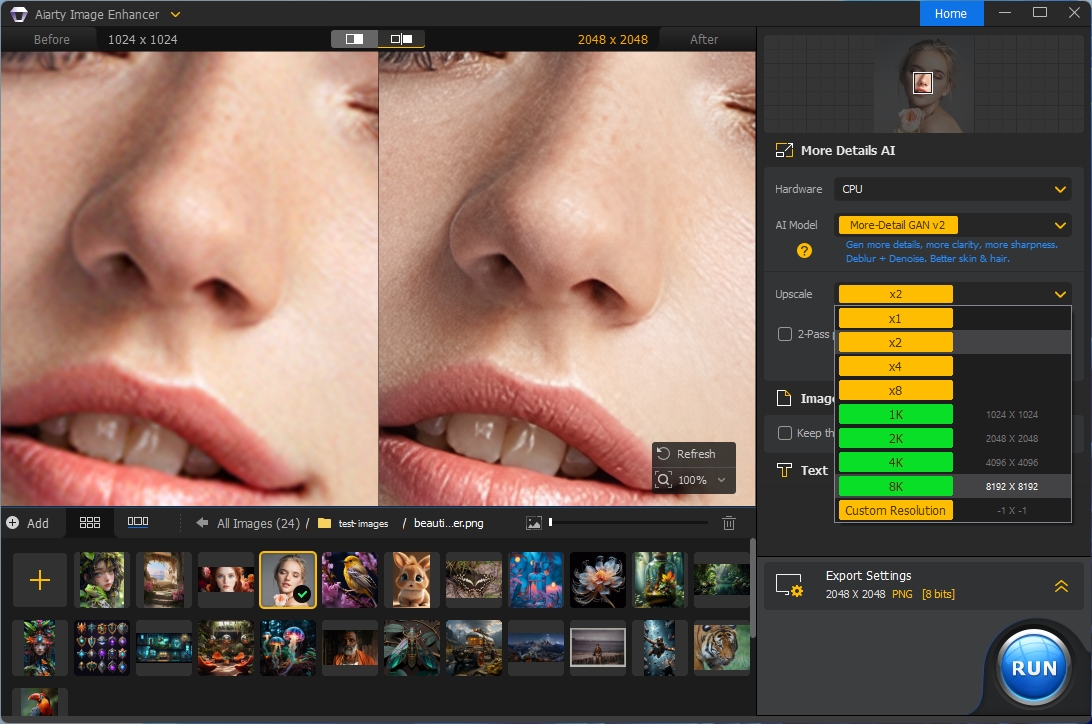Click the yellow AI Model help icon

(x=804, y=251)
